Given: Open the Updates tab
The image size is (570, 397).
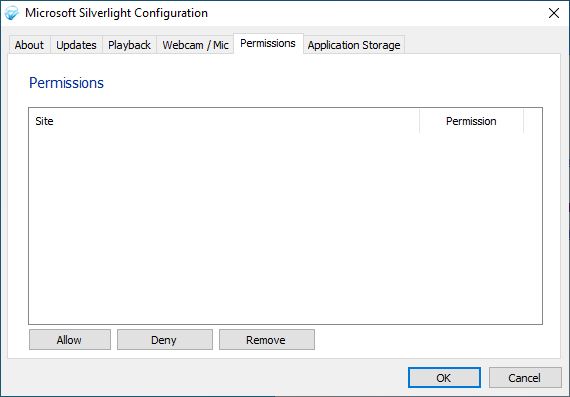Looking at the screenshot, I should coord(76,45).
